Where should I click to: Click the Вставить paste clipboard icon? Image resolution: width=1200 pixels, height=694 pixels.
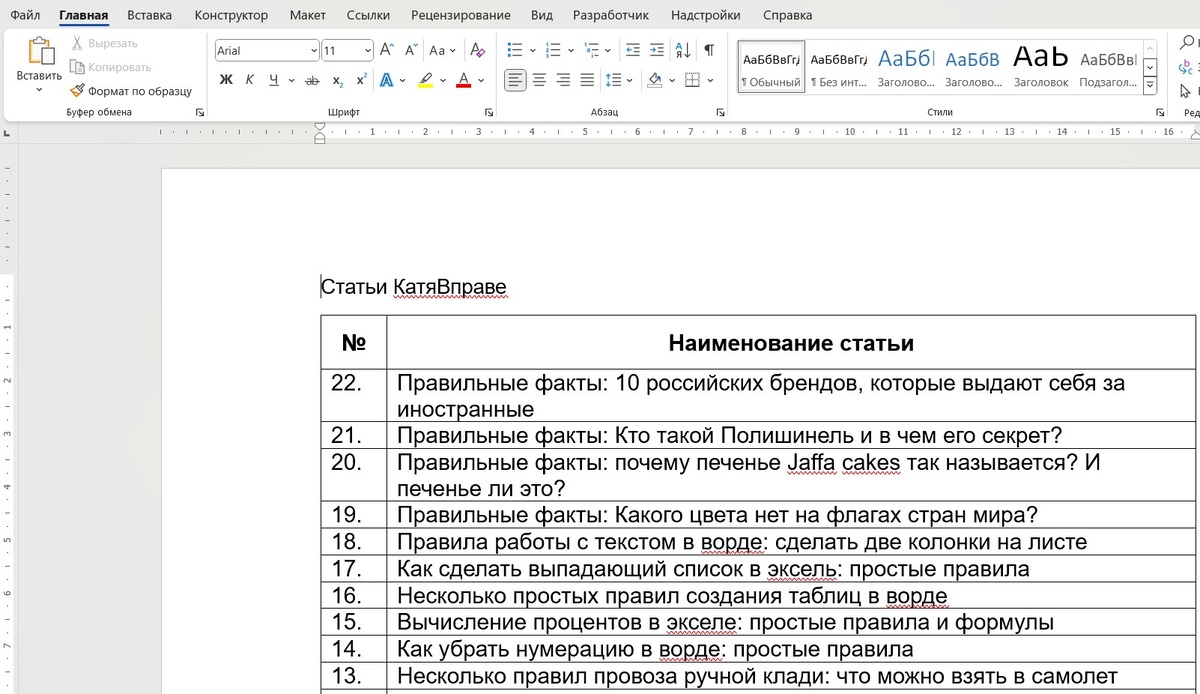tap(40, 52)
